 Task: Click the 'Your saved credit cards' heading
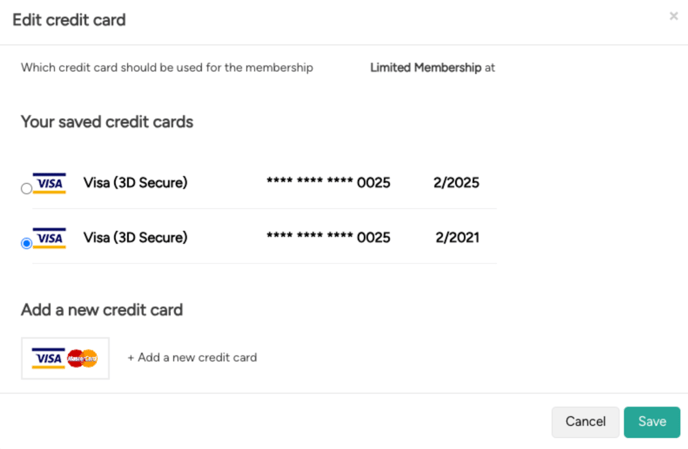(x=107, y=122)
